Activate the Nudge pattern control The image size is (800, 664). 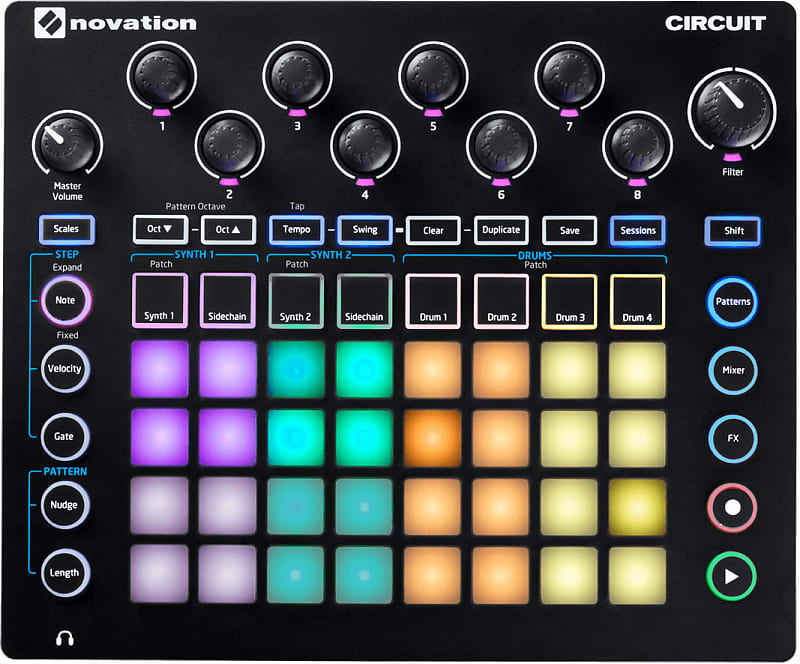tap(64, 505)
